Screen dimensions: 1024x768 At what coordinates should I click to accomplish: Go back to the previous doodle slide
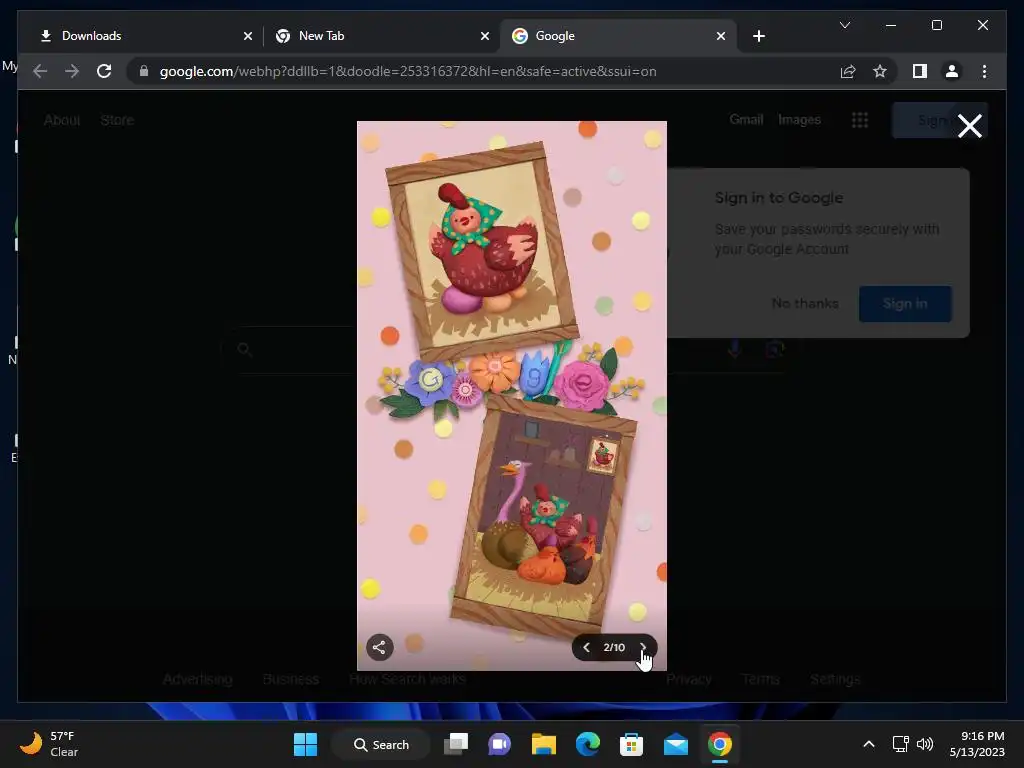pyautogui.click(x=586, y=647)
